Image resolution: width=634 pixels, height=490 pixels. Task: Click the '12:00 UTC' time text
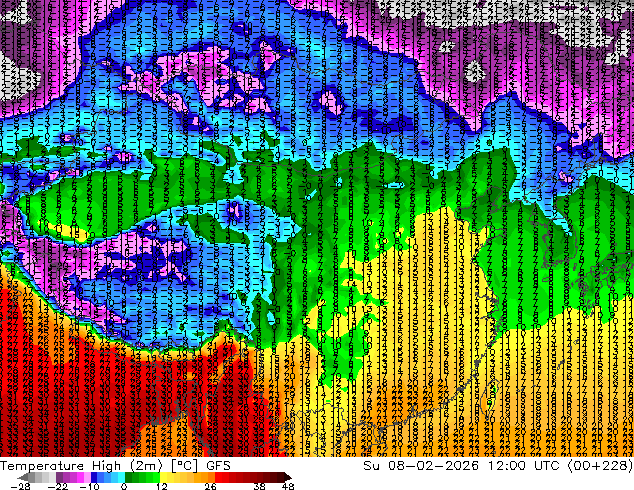point(524,466)
